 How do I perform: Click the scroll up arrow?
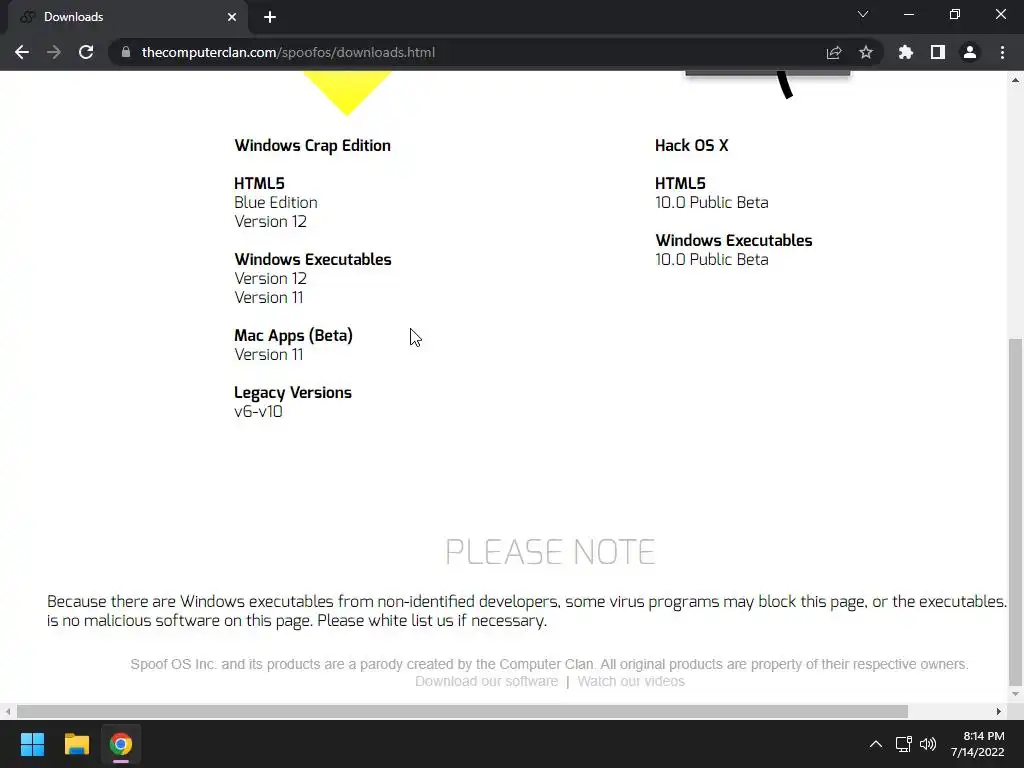(x=1015, y=80)
